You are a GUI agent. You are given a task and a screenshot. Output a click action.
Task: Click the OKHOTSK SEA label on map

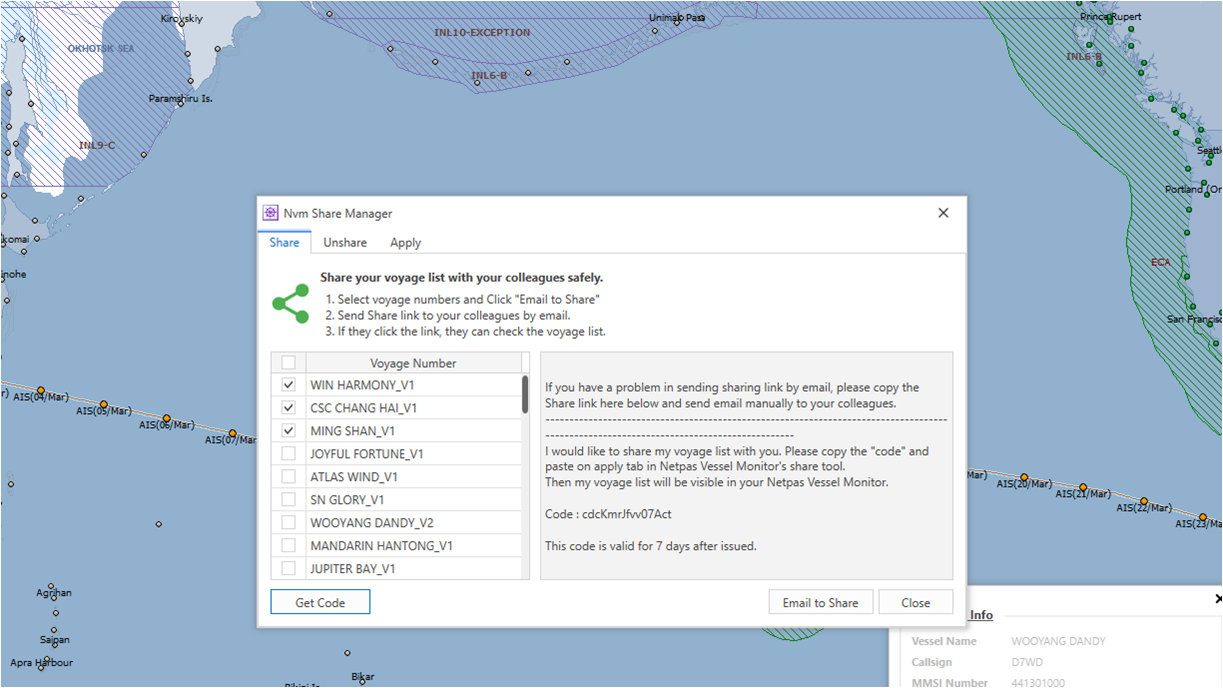[100, 48]
